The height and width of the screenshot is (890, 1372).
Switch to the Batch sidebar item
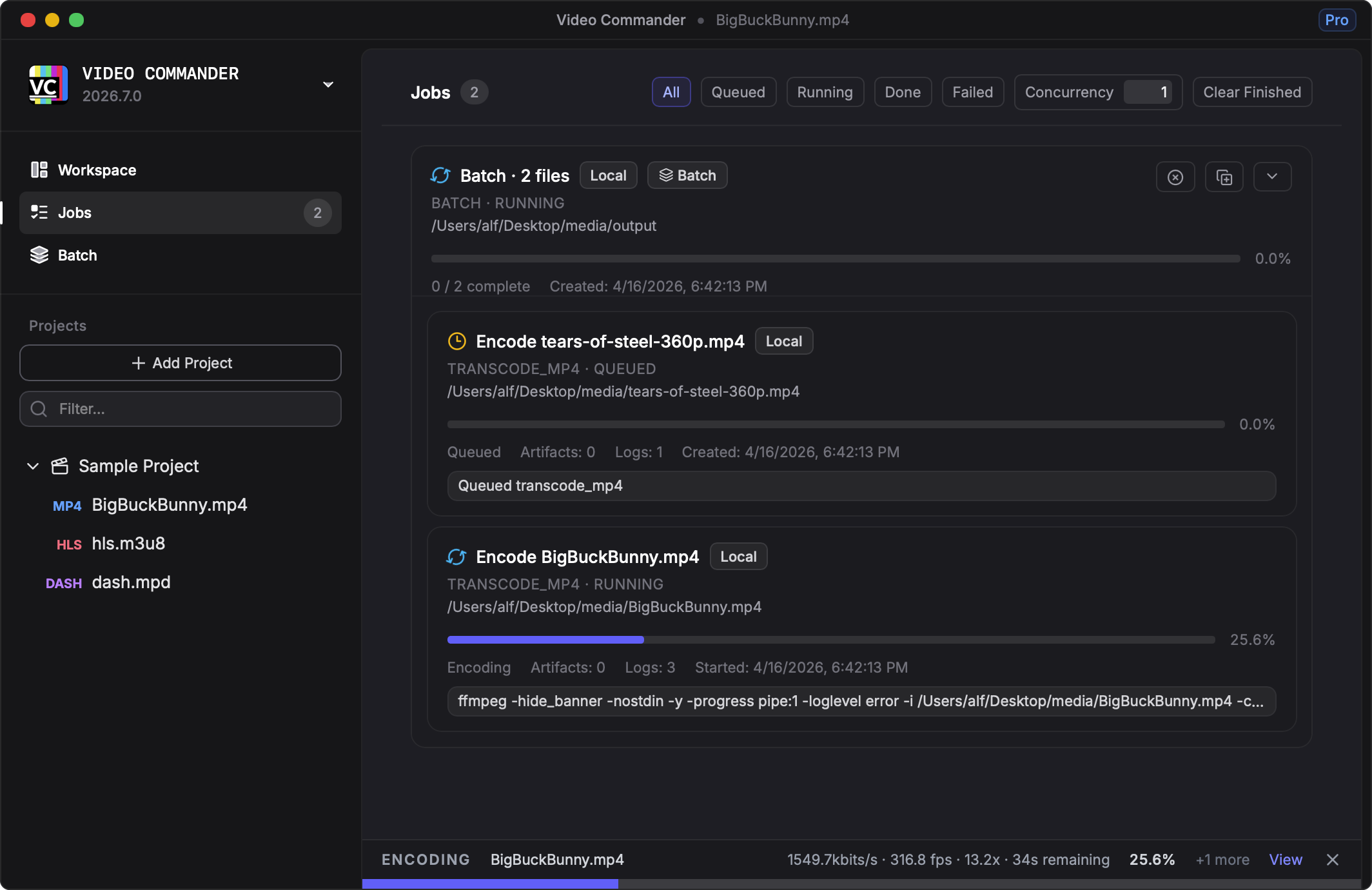[77, 255]
